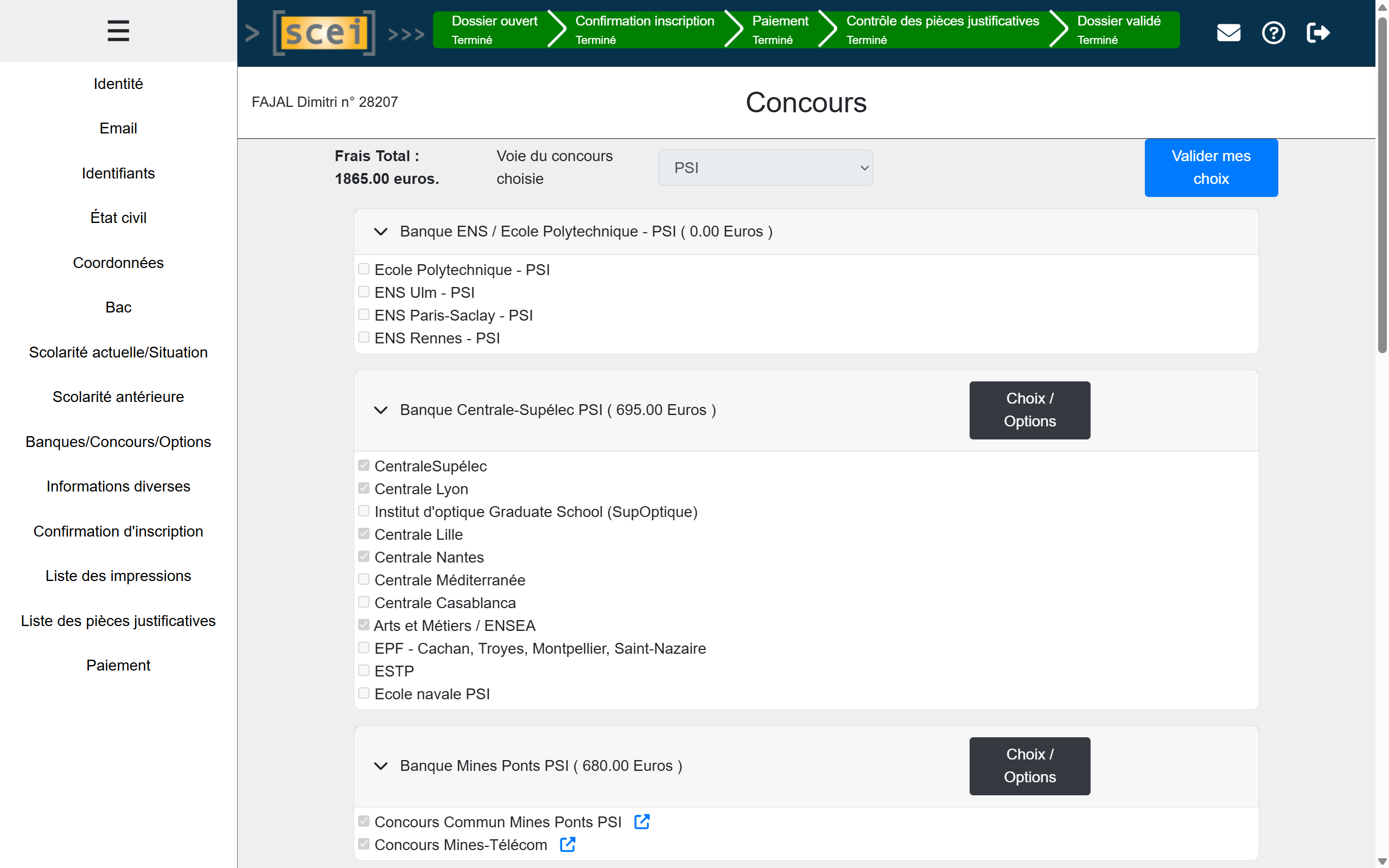Viewport: 1389px width, 868px height.
Task: Open the help question mark icon
Action: coord(1273,33)
